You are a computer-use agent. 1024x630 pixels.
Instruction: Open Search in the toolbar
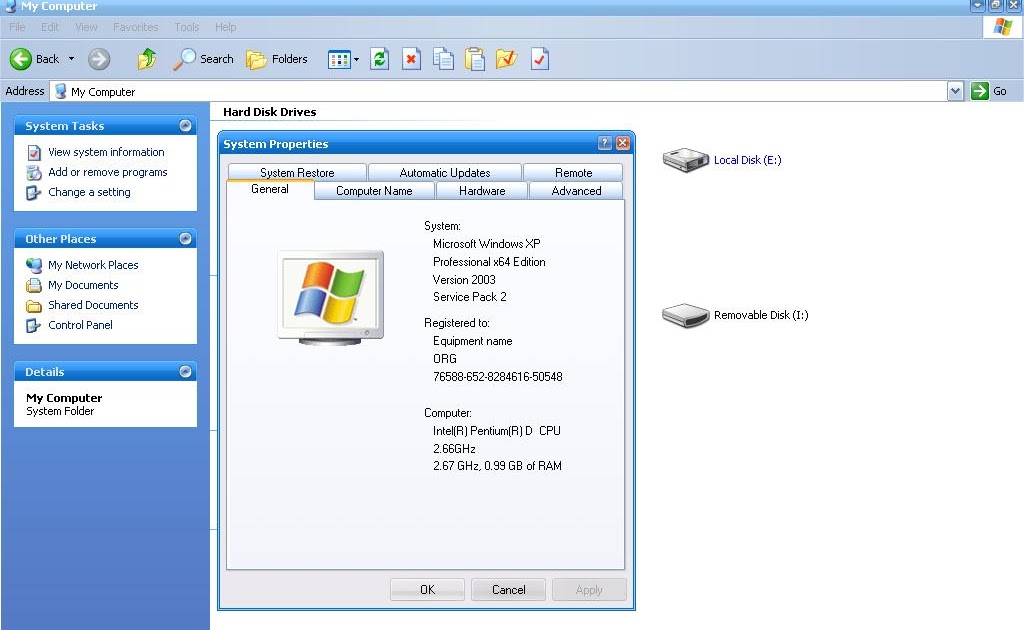click(203, 59)
